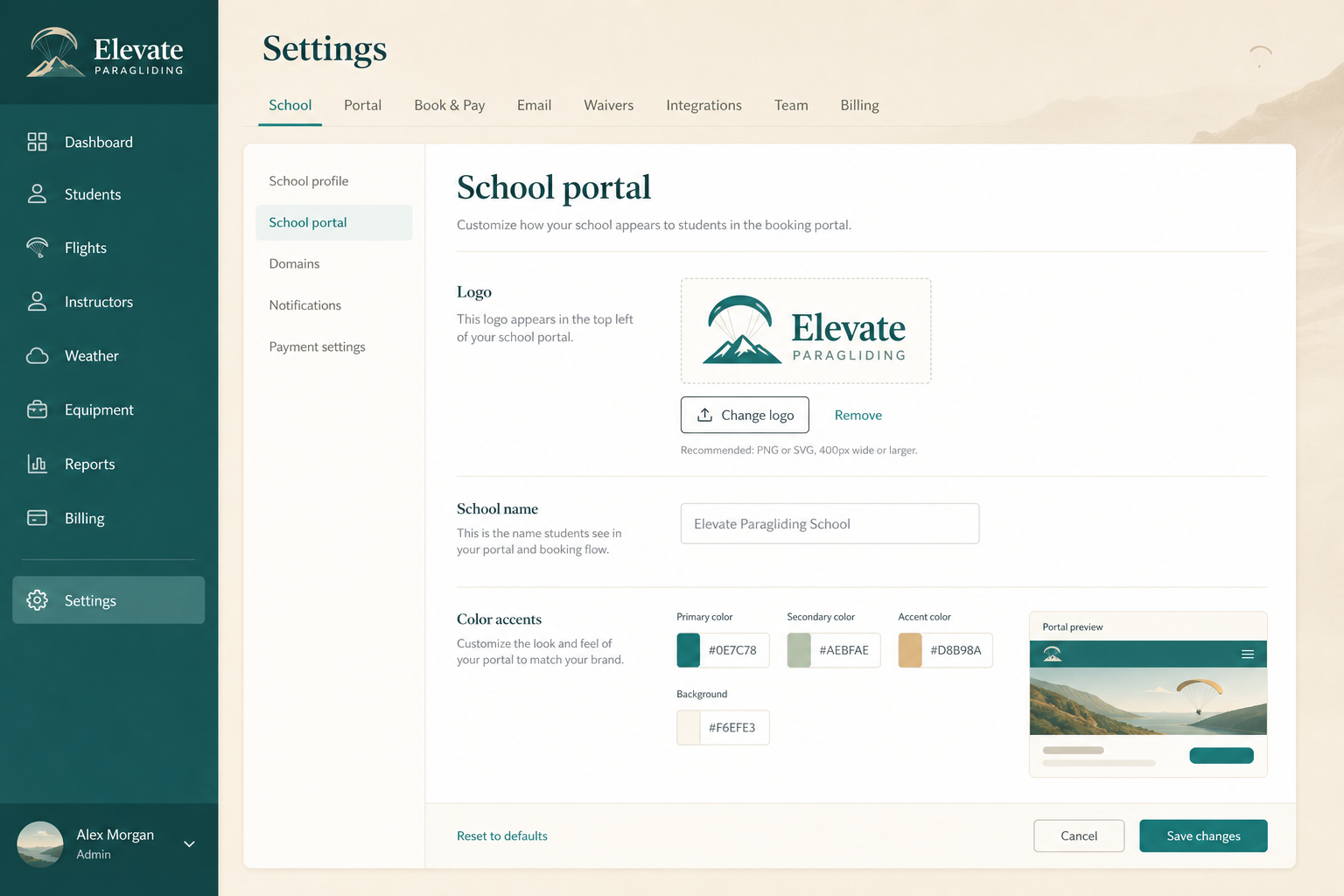Click the School name input field

pos(829,523)
